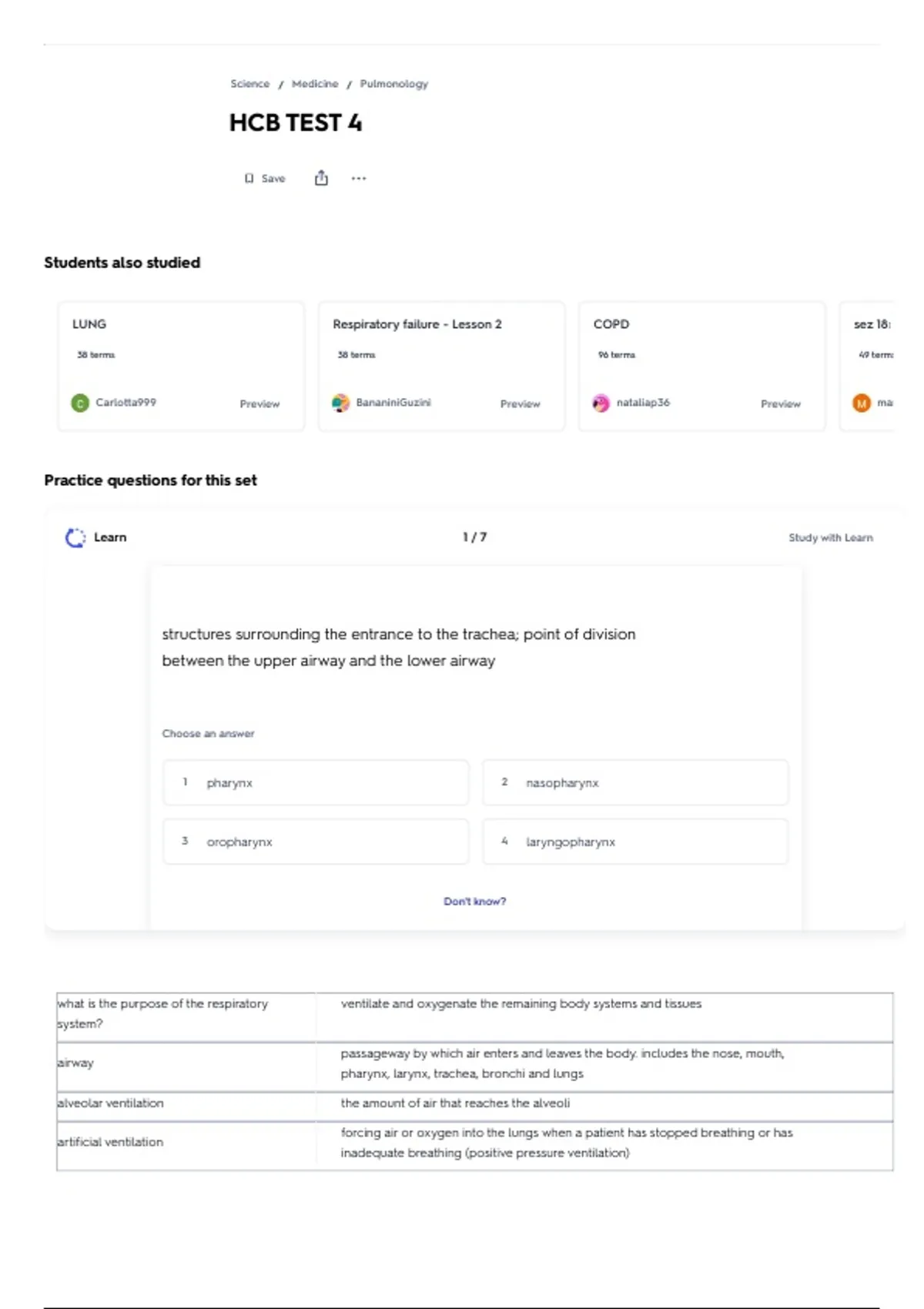Open the three-dot more options menu
924x1309 pixels.
point(359,179)
